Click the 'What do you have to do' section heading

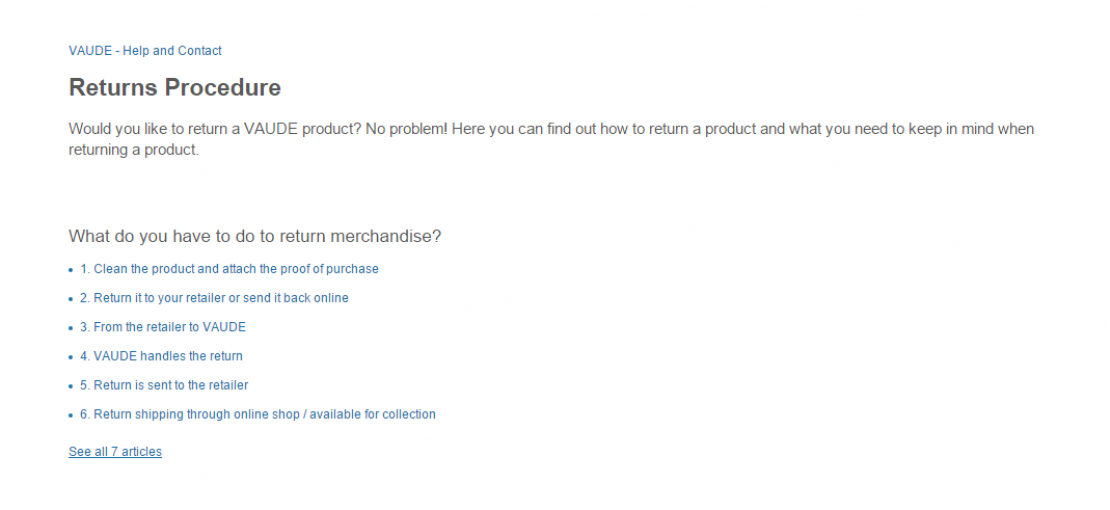point(255,237)
